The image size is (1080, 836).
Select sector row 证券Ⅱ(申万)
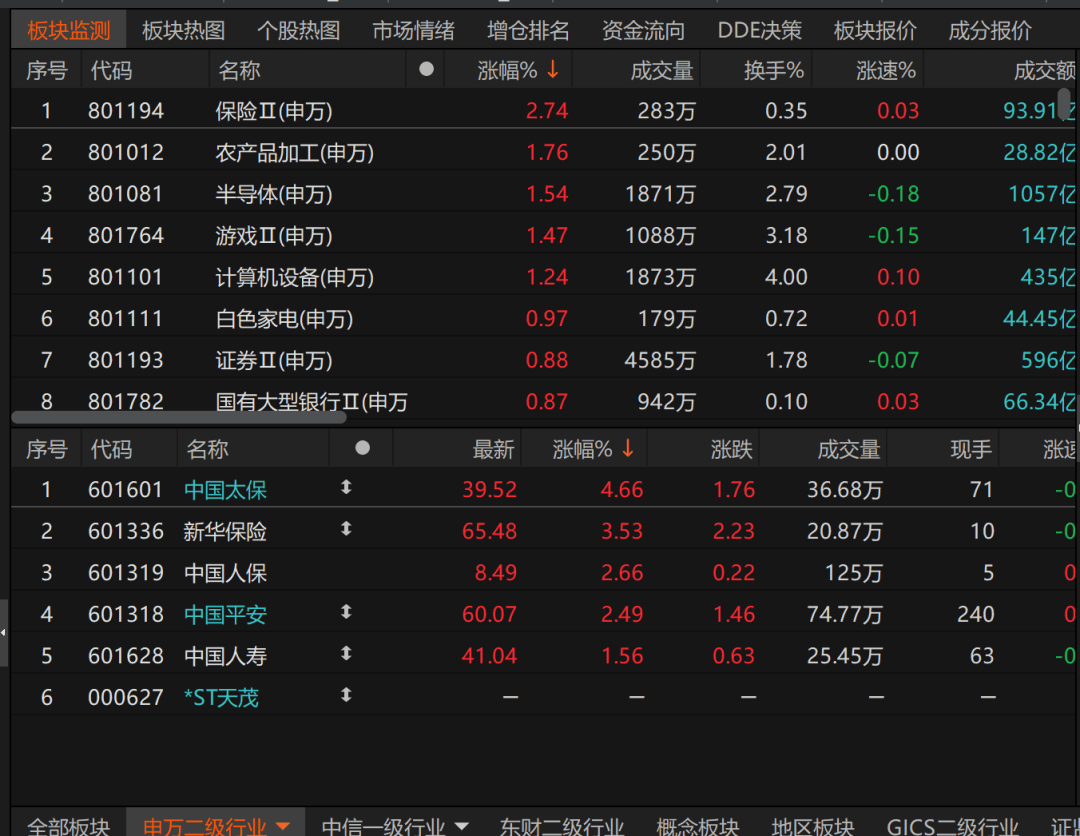pos(543,359)
